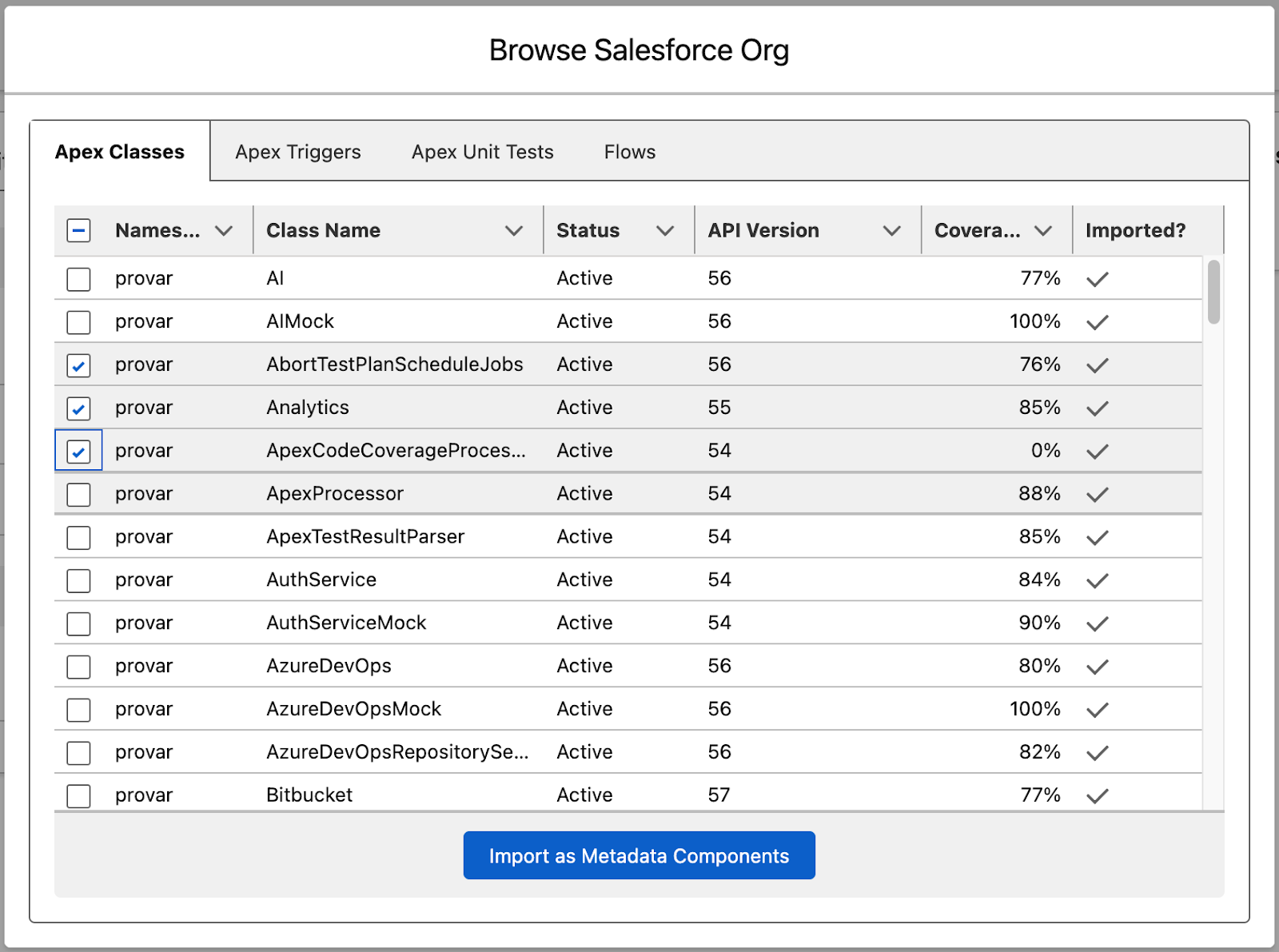
Task: Open the Status column dropdown
Action: (665, 231)
